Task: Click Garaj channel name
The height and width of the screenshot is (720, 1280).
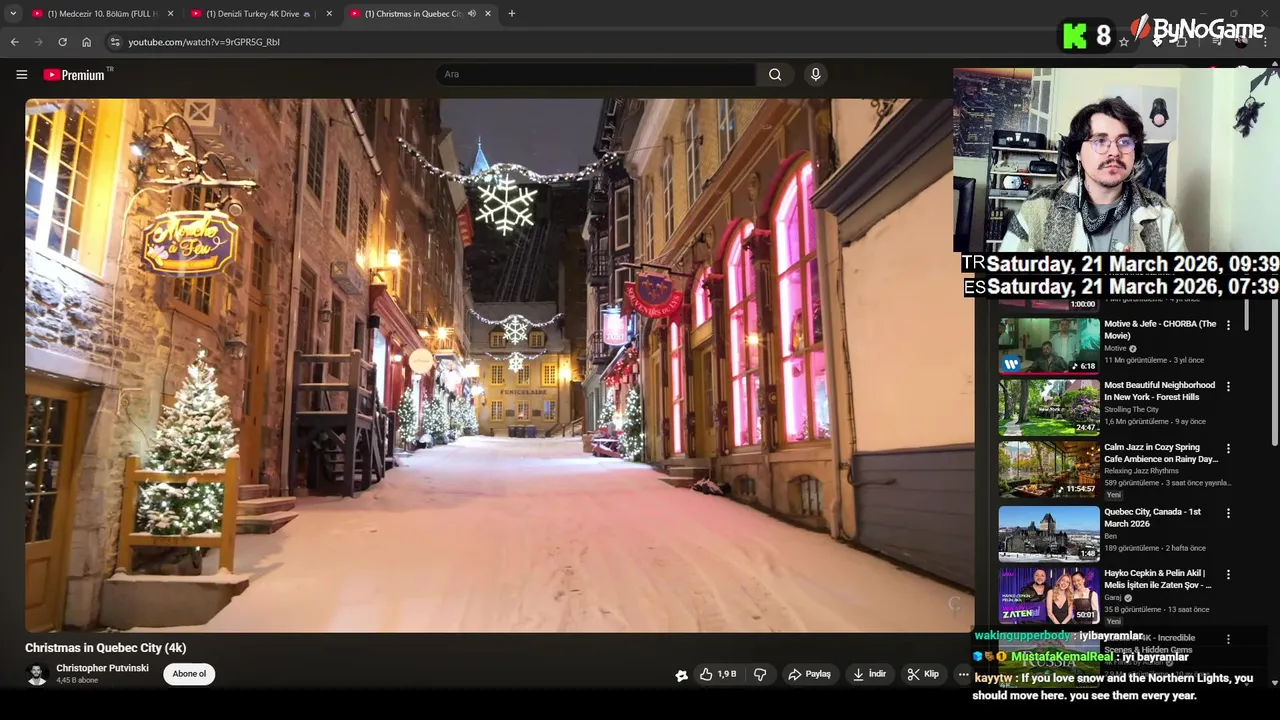Action: coord(1111,598)
